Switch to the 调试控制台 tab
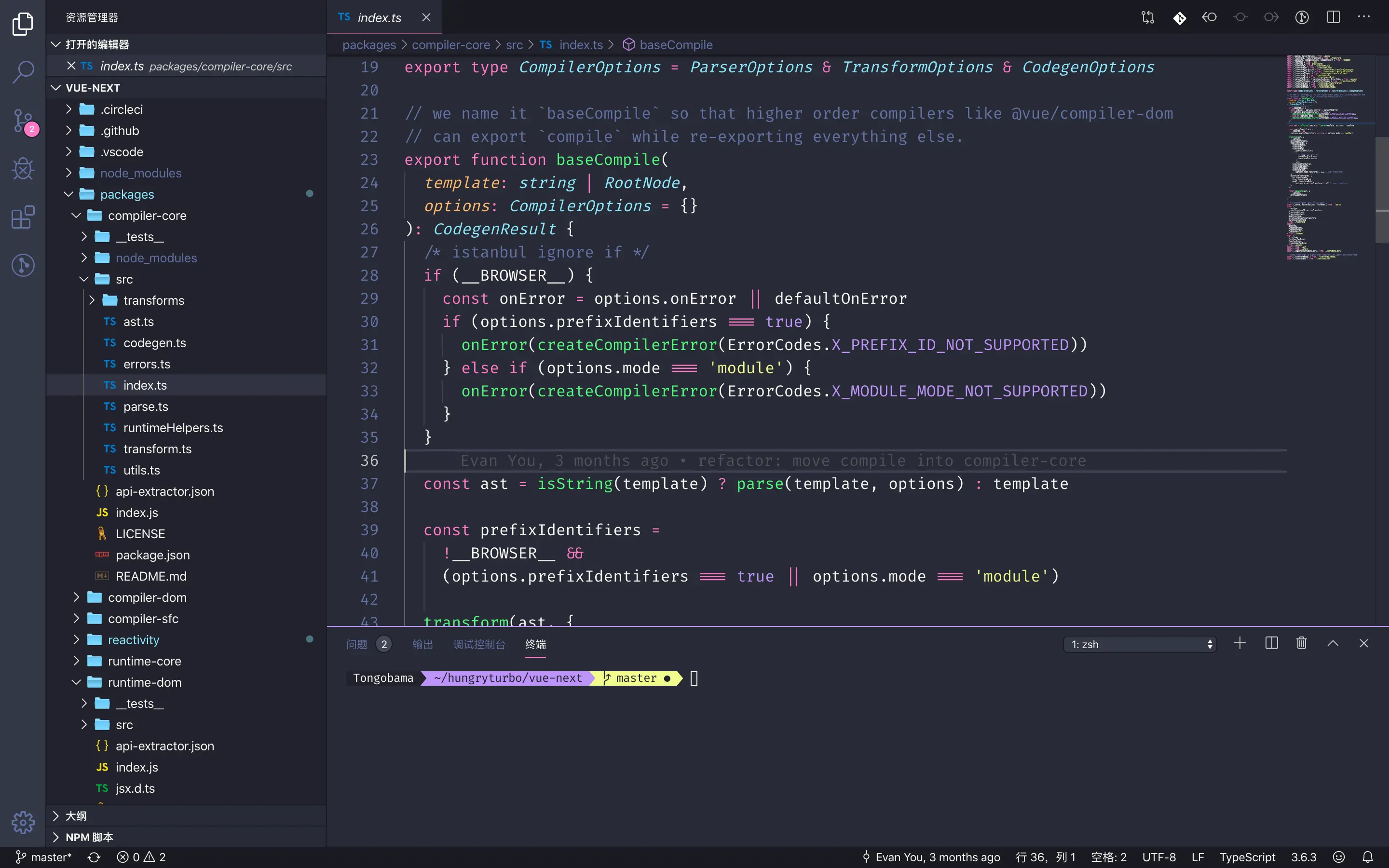The image size is (1389, 868). [x=479, y=644]
